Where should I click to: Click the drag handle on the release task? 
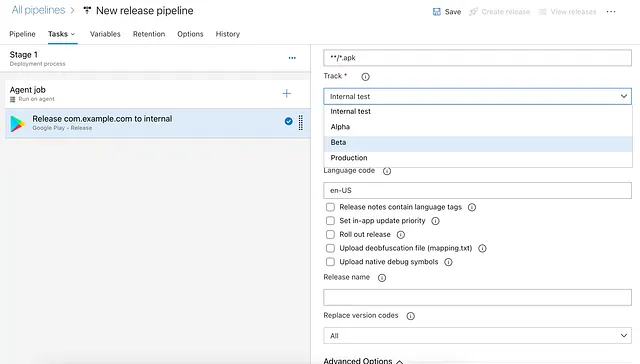(301, 122)
